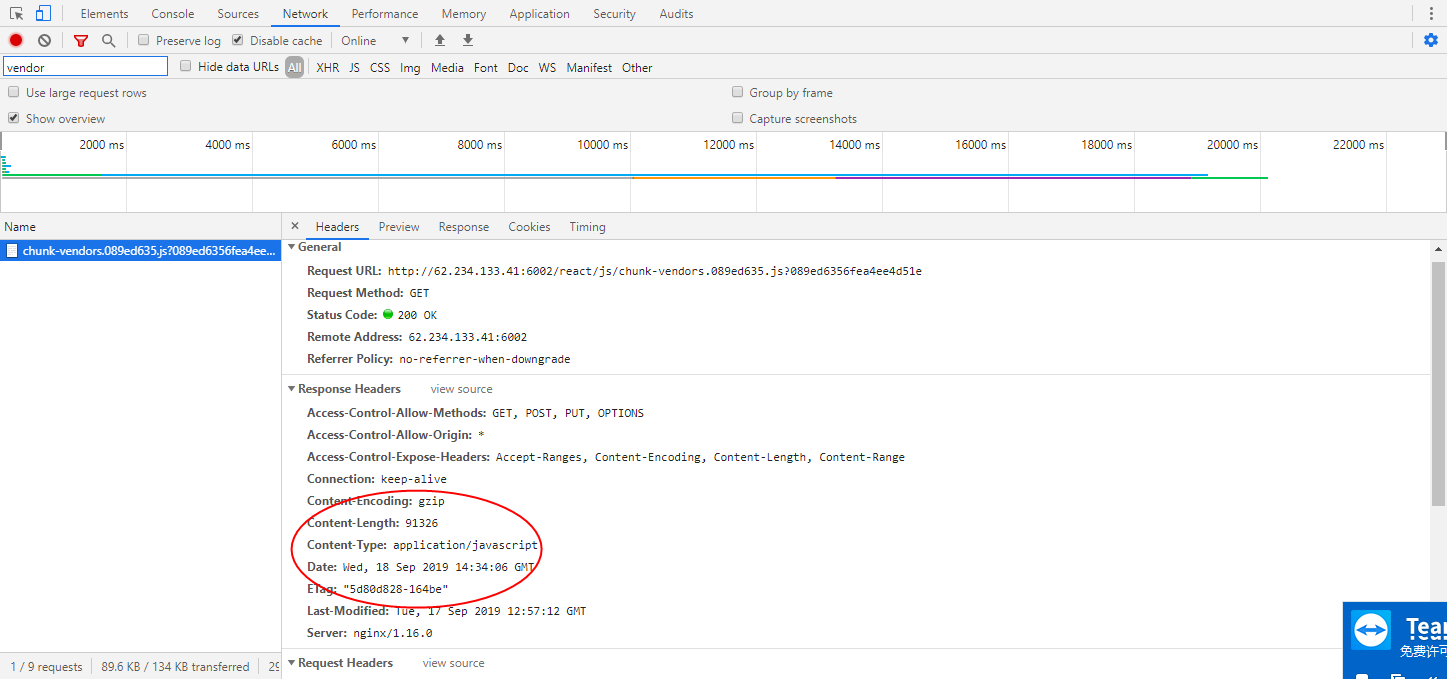Open the Online throttling dropdown
This screenshot has height=679, width=1447.
tap(375, 40)
